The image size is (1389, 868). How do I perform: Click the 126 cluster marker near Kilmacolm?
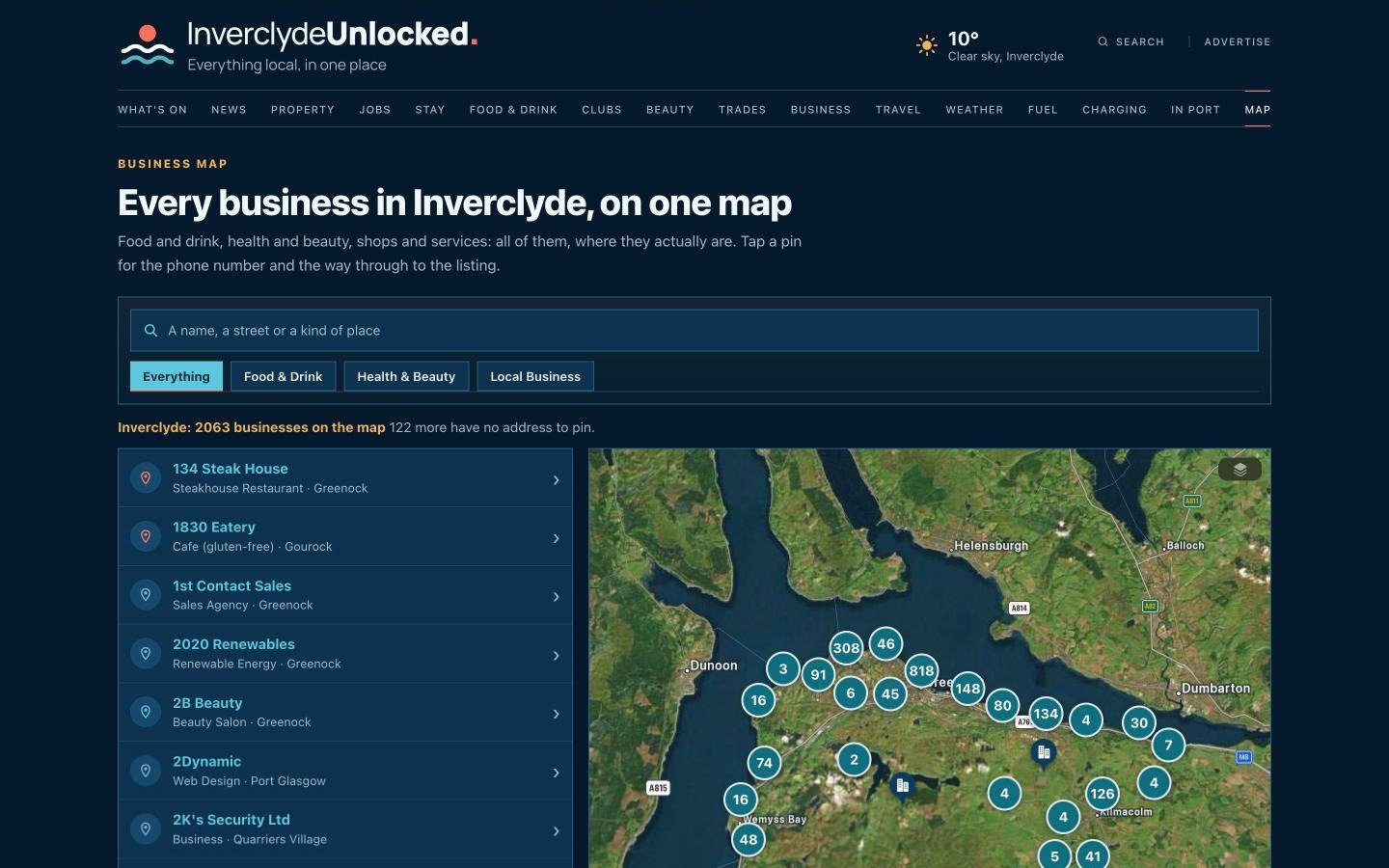click(x=1102, y=794)
